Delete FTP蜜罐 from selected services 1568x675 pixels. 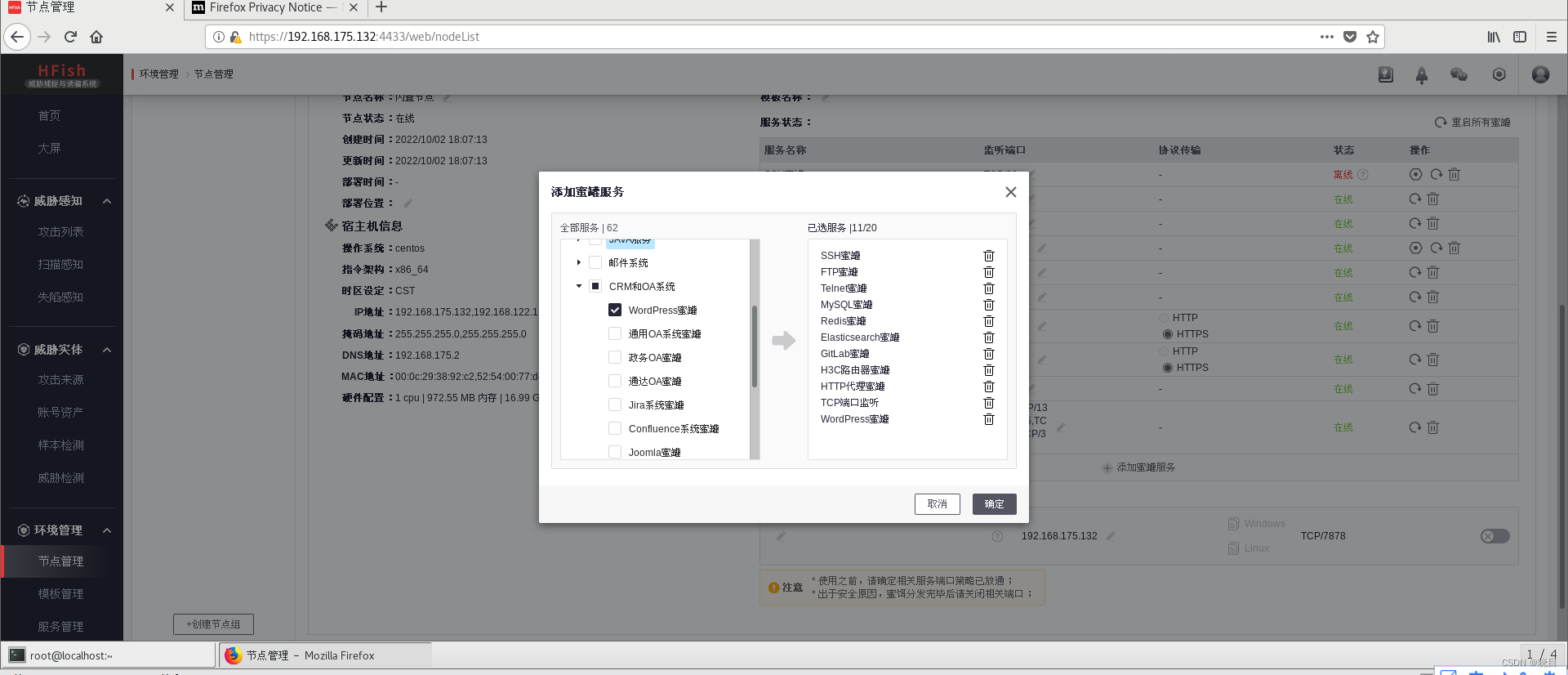pyautogui.click(x=988, y=272)
